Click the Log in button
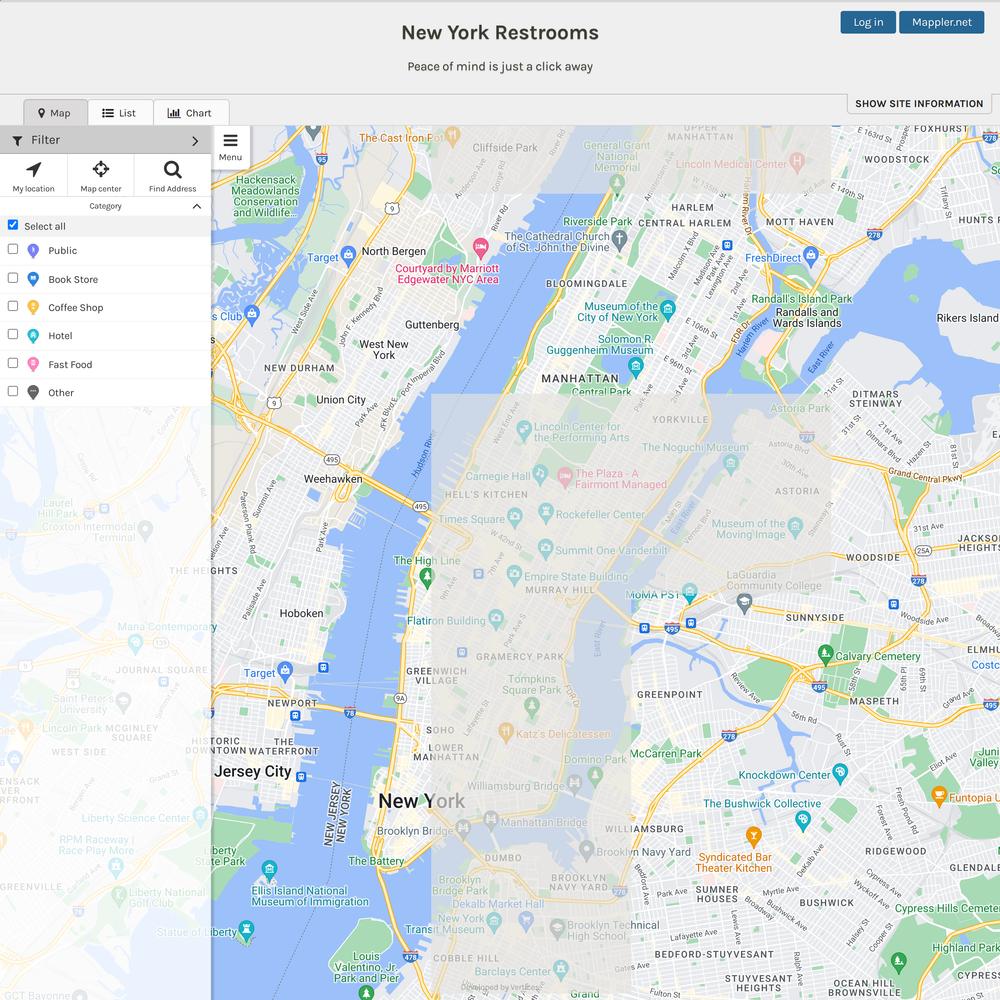This screenshot has height=1000, width=1000. (868, 22)
